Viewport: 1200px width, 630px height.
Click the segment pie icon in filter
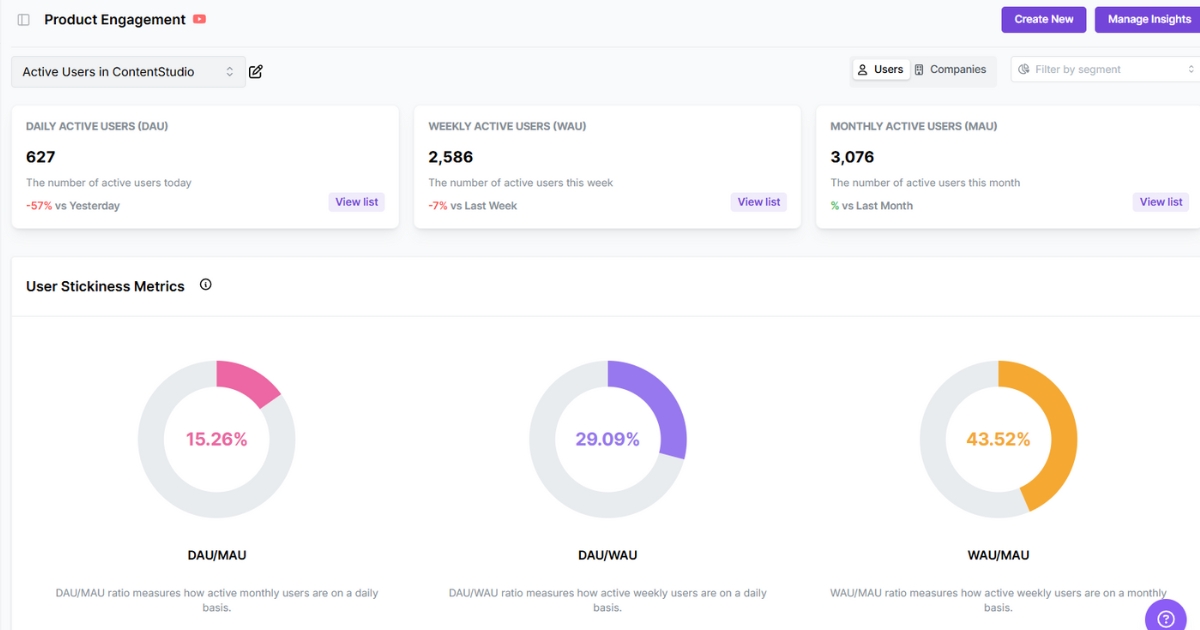[1024, 69]
